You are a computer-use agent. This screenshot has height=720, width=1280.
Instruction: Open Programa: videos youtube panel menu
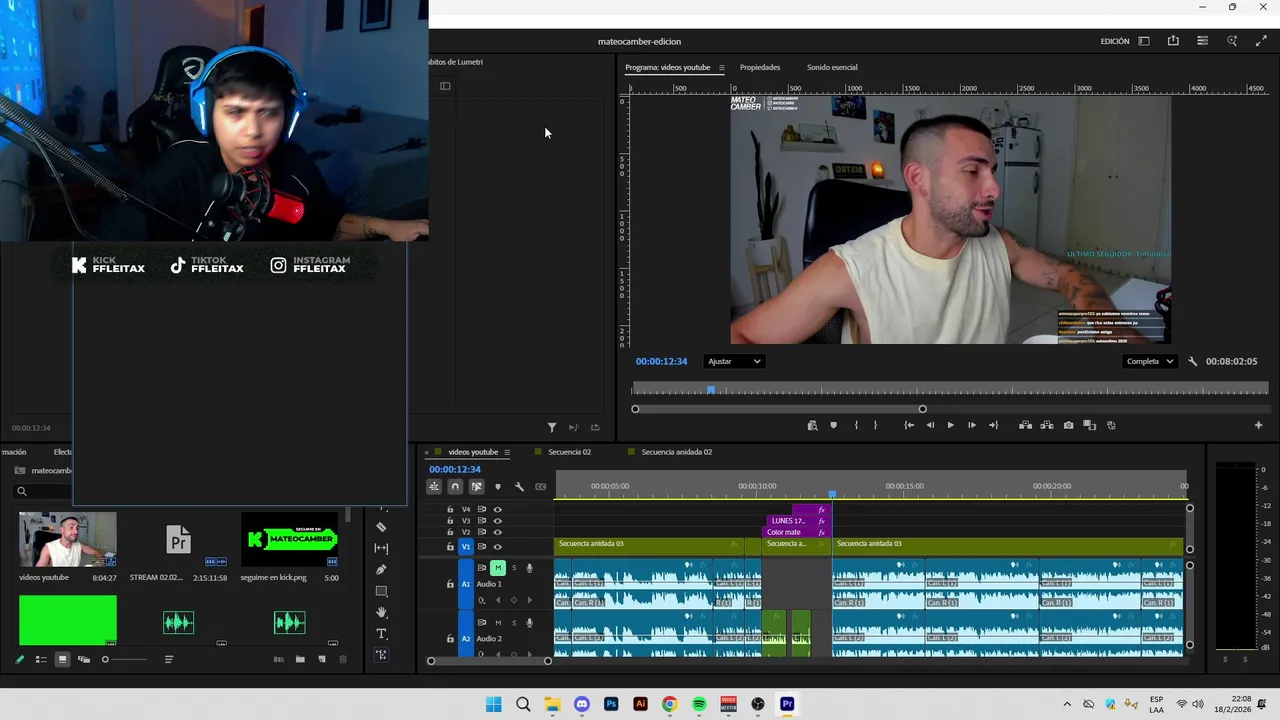point(721,68)
